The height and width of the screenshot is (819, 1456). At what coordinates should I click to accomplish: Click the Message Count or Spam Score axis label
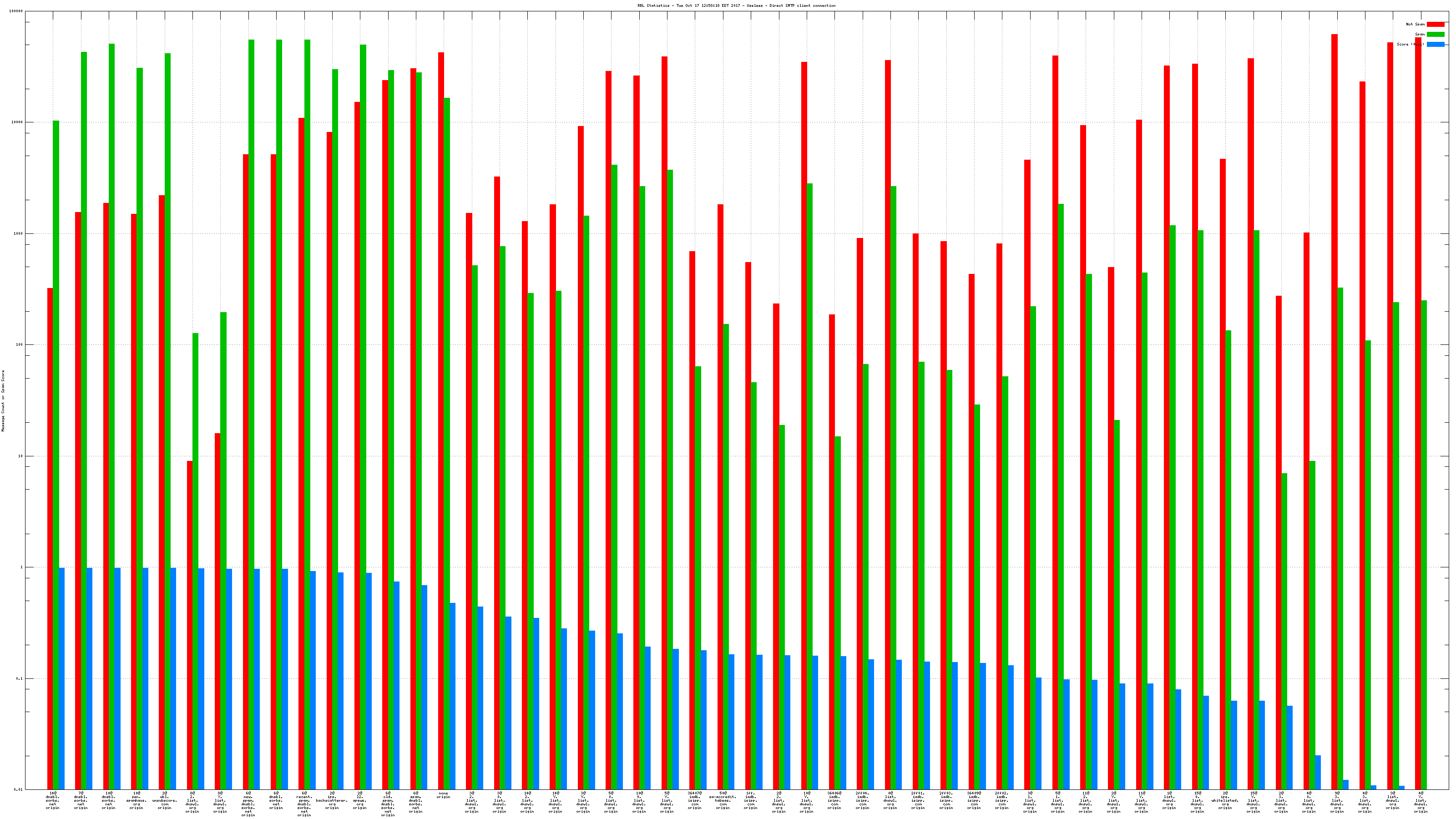click(3, 401)
